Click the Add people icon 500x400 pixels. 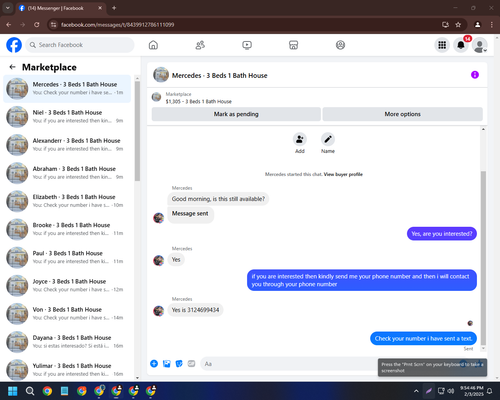[300, 139]
